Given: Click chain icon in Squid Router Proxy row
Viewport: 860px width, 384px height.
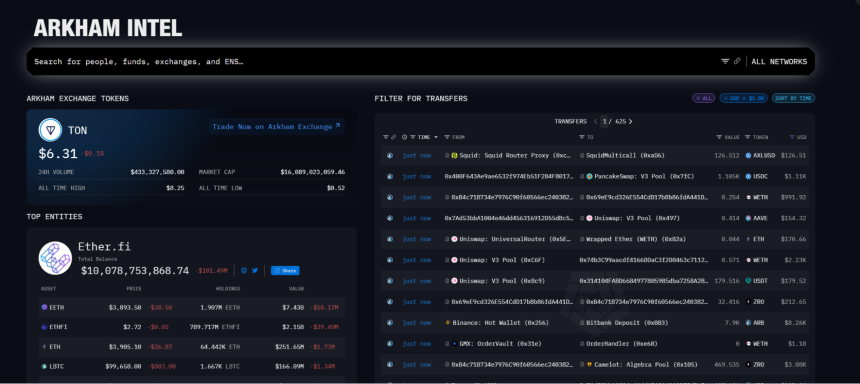Looking at the screenshot, I should click(x=390, y=155).
